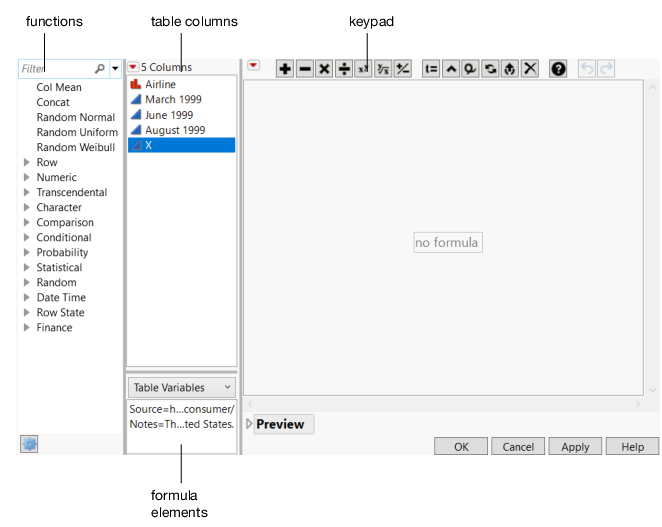The width and height of the screenshot is (662, 527).
Task: Click the Switch Terms keypad button
Action: [490, 68]
